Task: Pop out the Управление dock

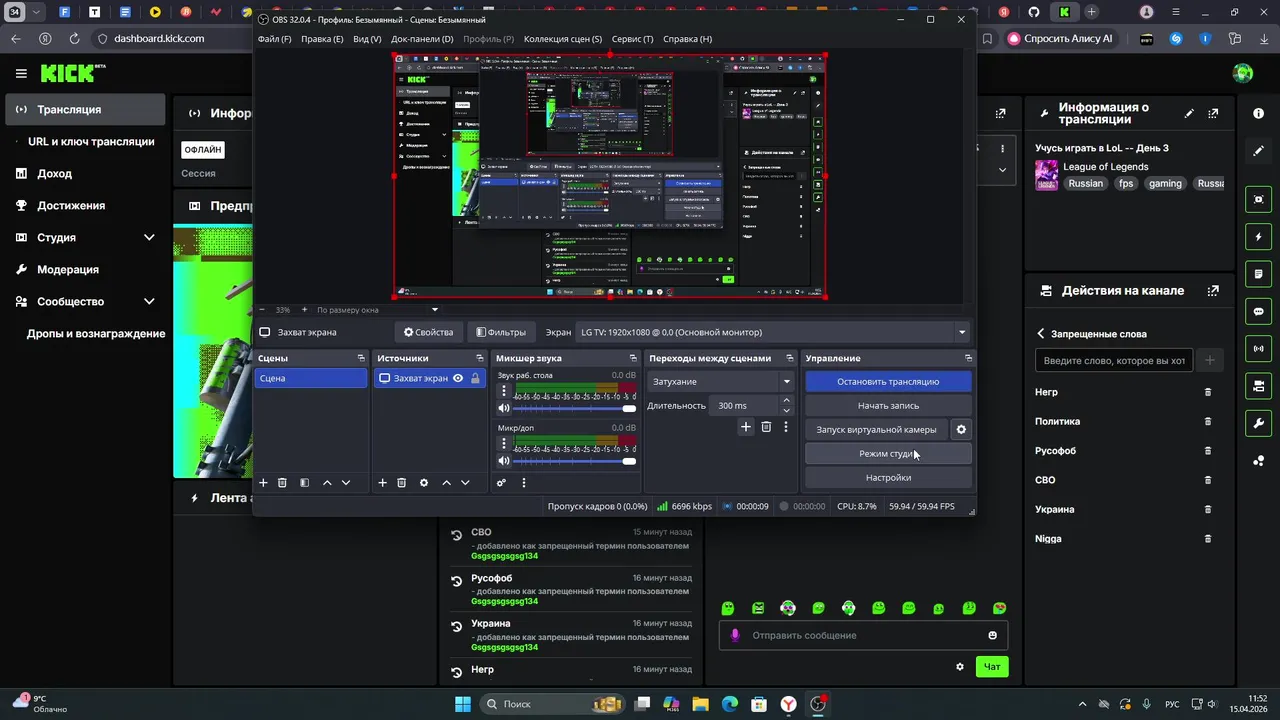Action: coord(968,358)
